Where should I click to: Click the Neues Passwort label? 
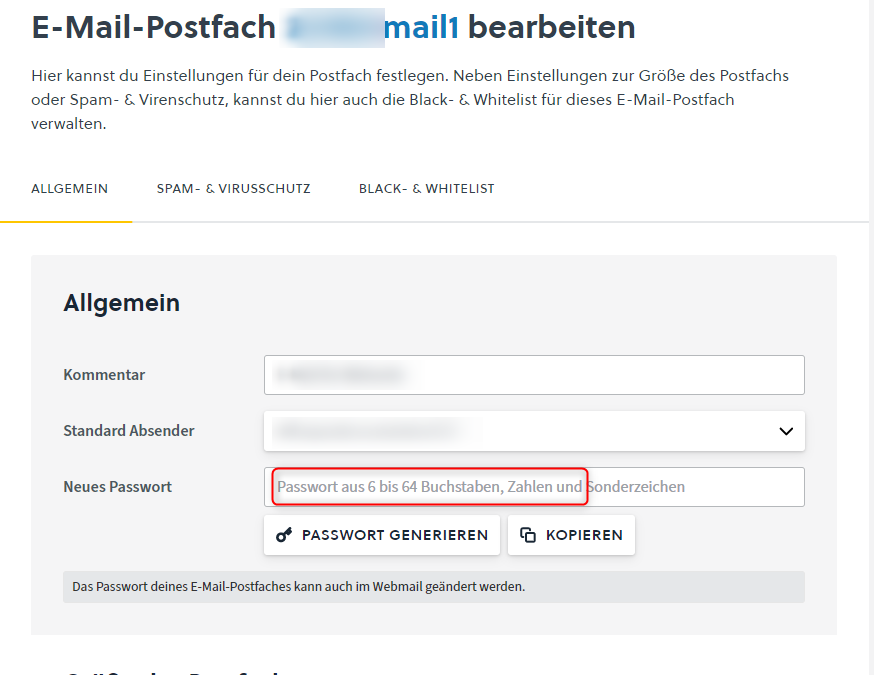(118, 487)
